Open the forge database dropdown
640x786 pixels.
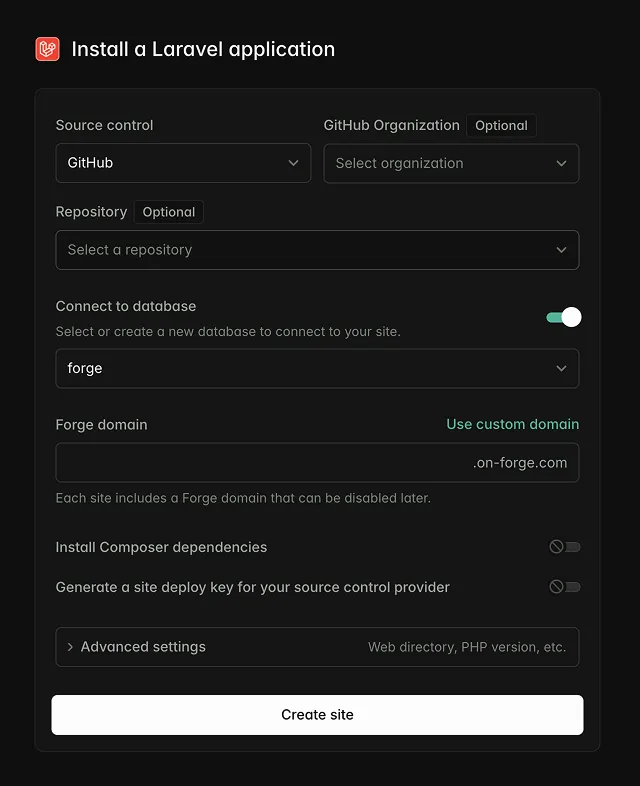click(317, 368)
